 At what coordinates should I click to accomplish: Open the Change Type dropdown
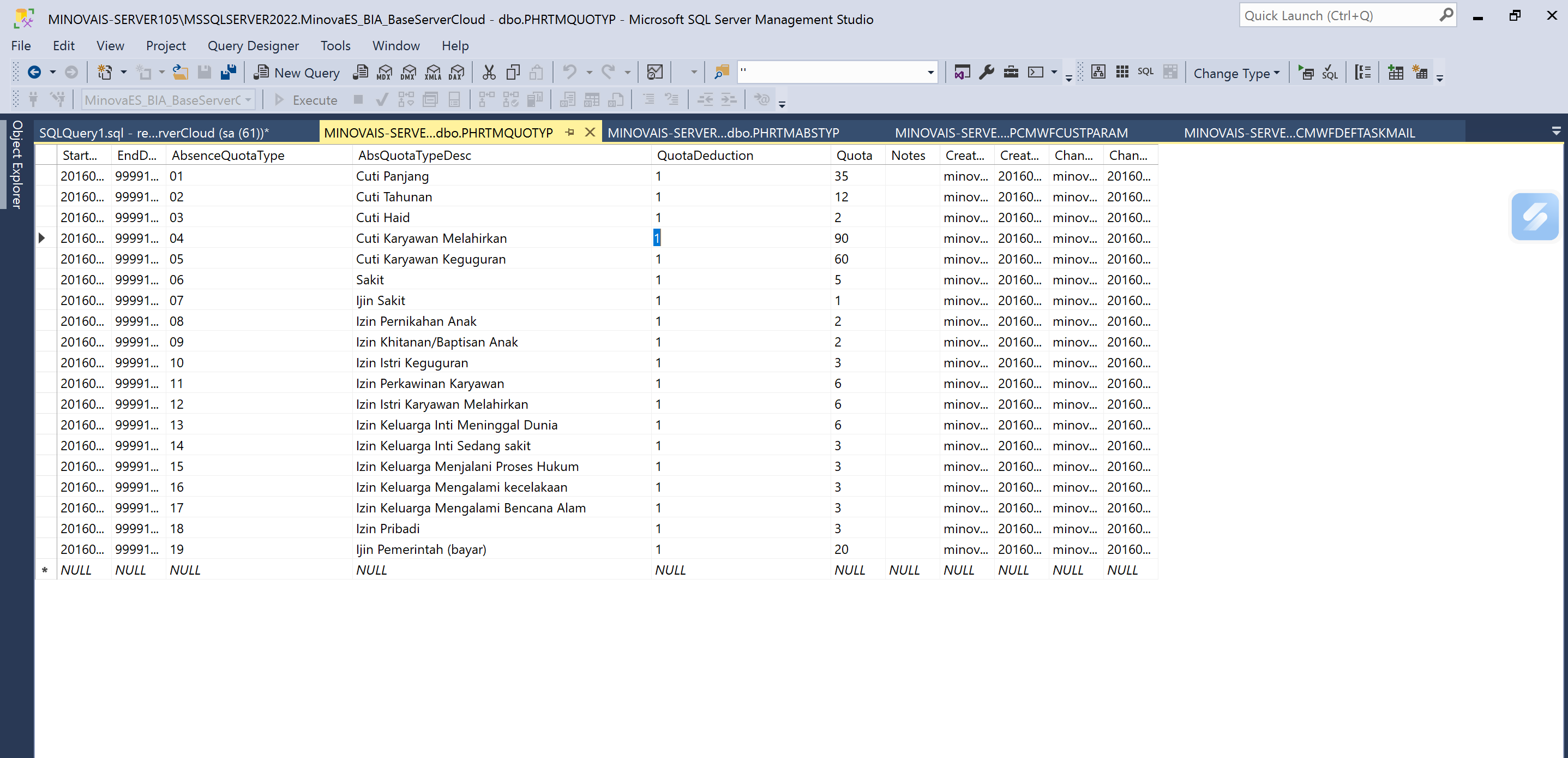click(x=1236, y=74)
